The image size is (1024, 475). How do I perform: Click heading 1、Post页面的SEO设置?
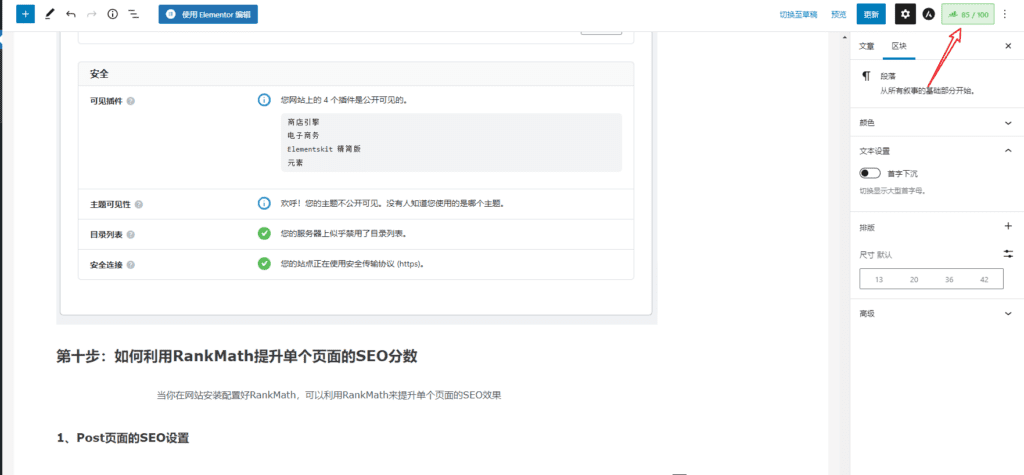pyautogui.click(x=123, y=438)
